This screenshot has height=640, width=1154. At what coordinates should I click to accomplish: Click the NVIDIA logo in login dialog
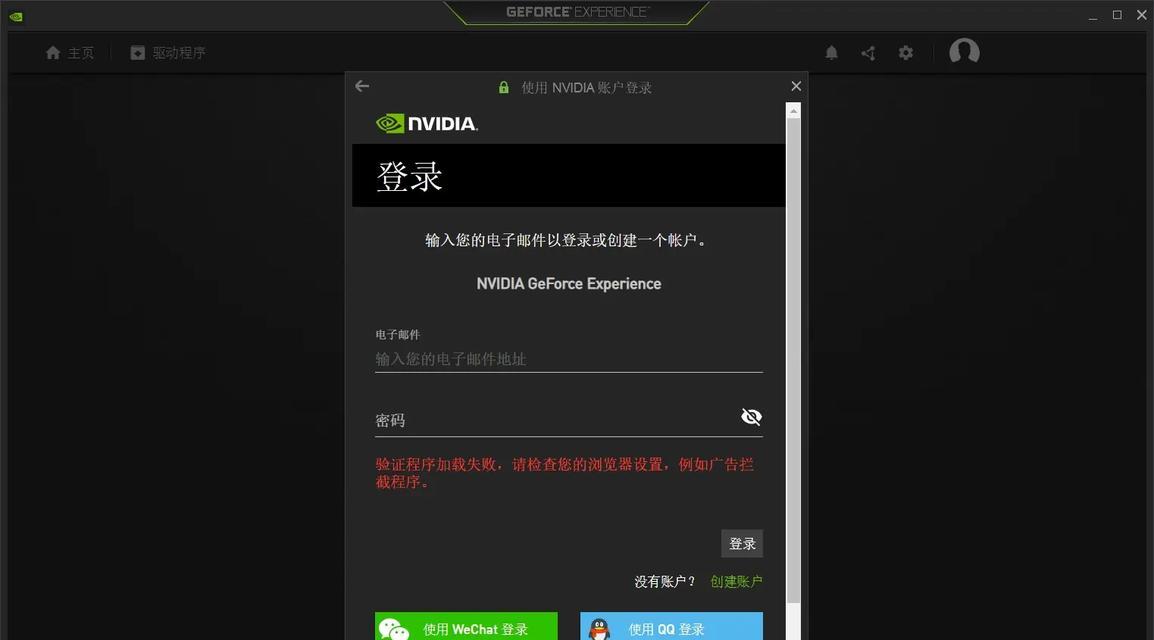pos(427,123)
